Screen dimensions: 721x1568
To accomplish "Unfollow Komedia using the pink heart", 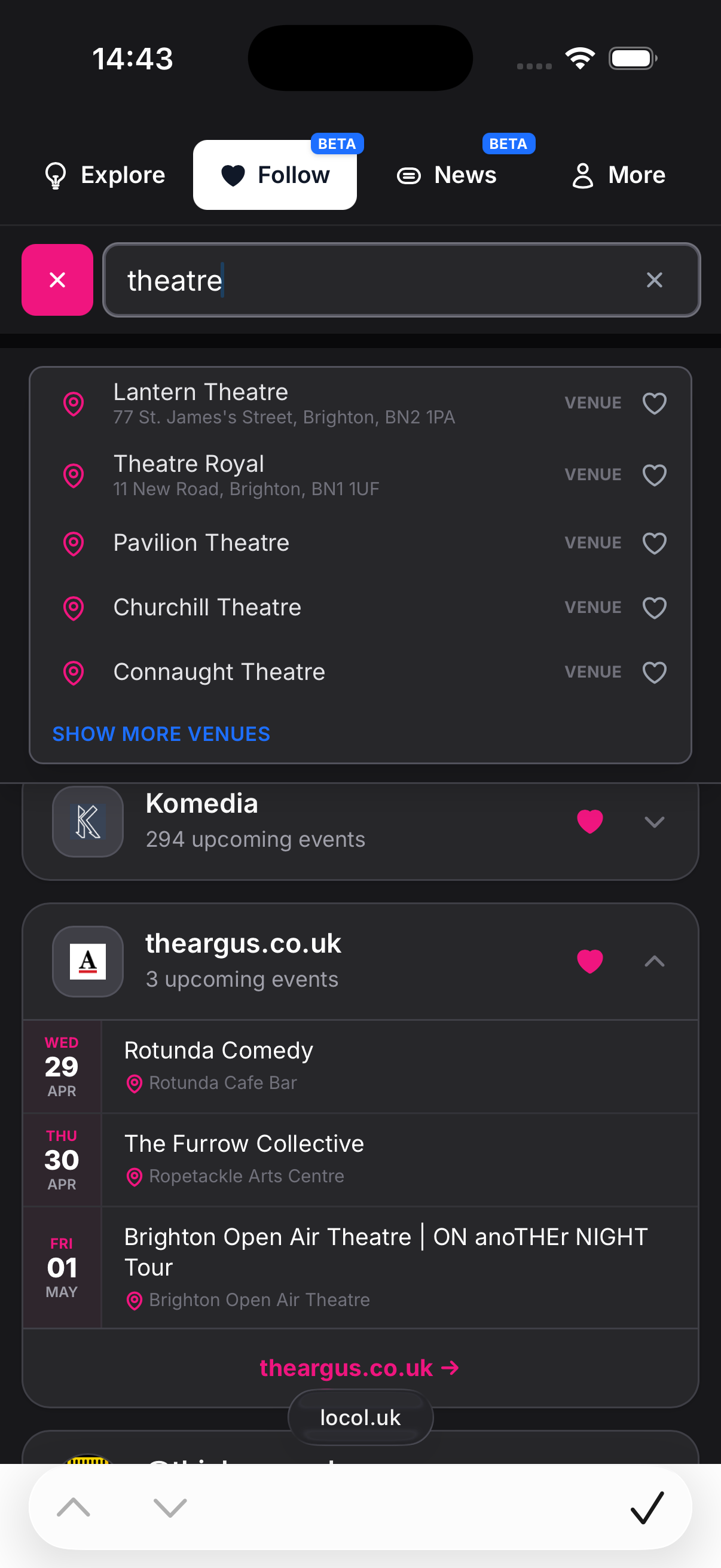I will 589,821.
